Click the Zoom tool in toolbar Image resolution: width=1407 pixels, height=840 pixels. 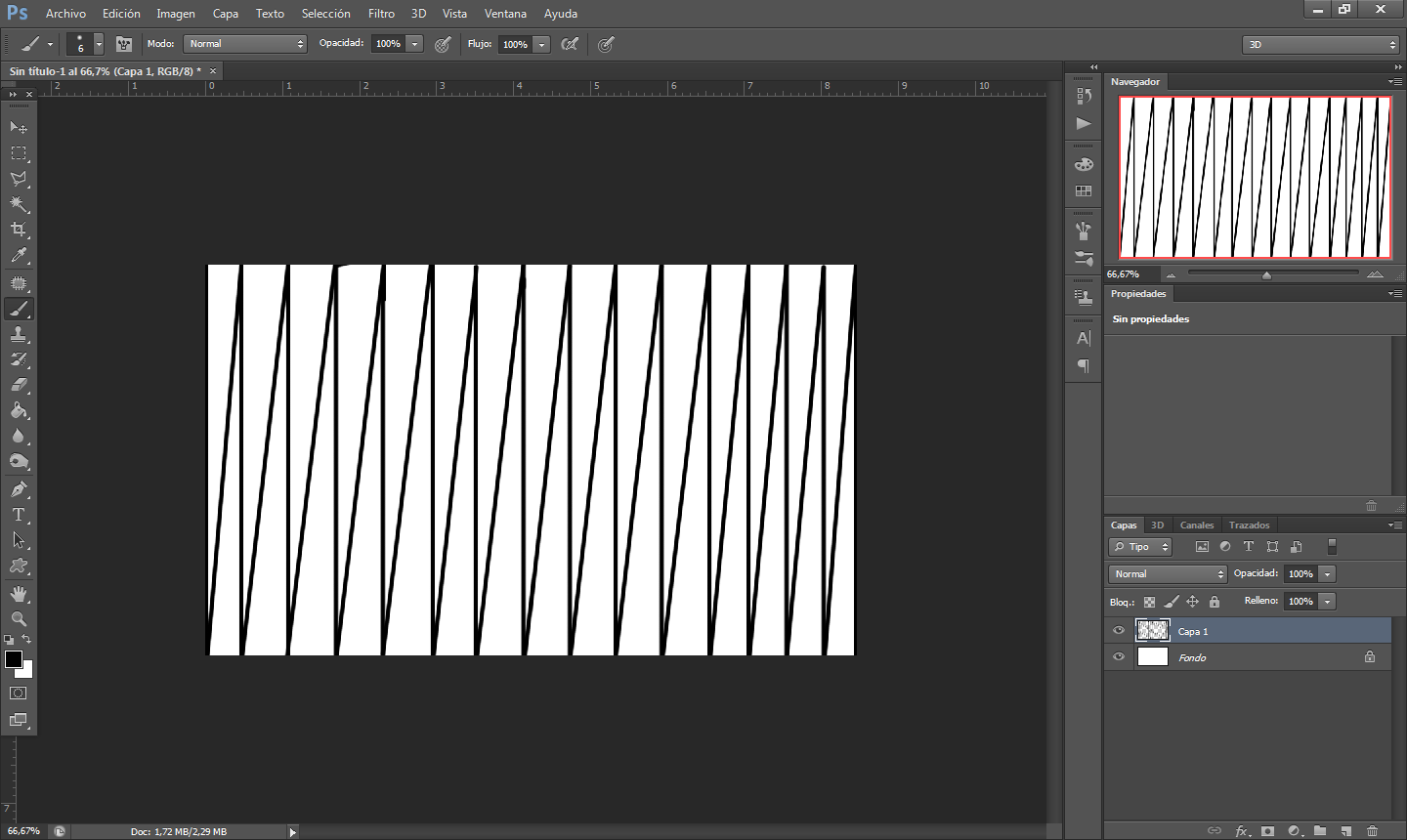coord(19,619)
